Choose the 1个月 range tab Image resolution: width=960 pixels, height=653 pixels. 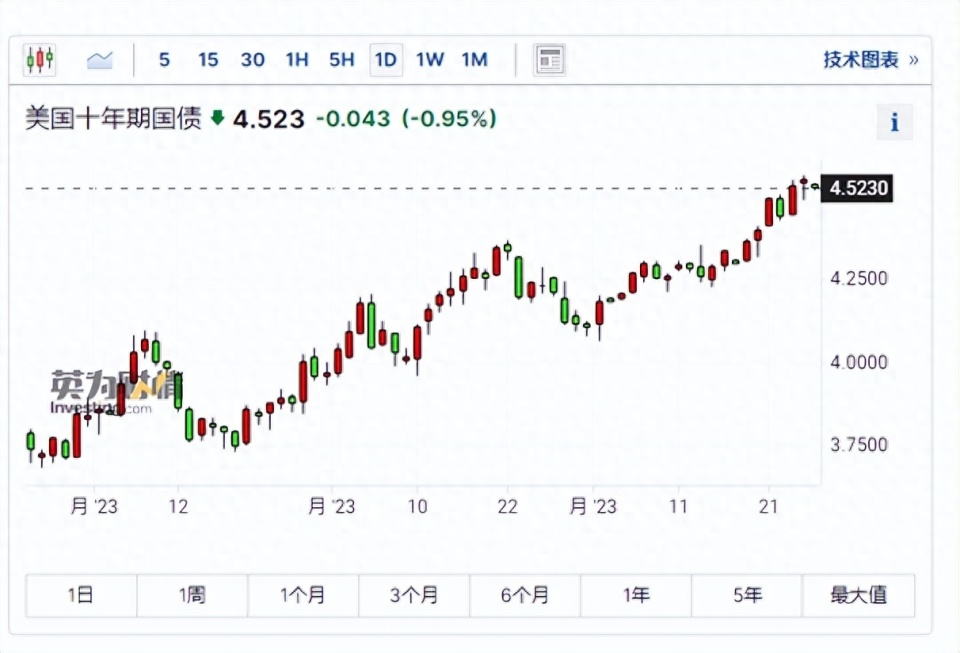(x=303, y=595)
